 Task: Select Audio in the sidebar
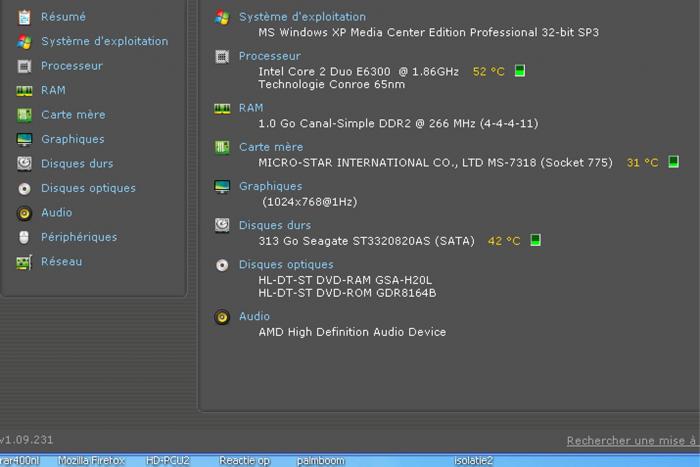pos(57,213)
